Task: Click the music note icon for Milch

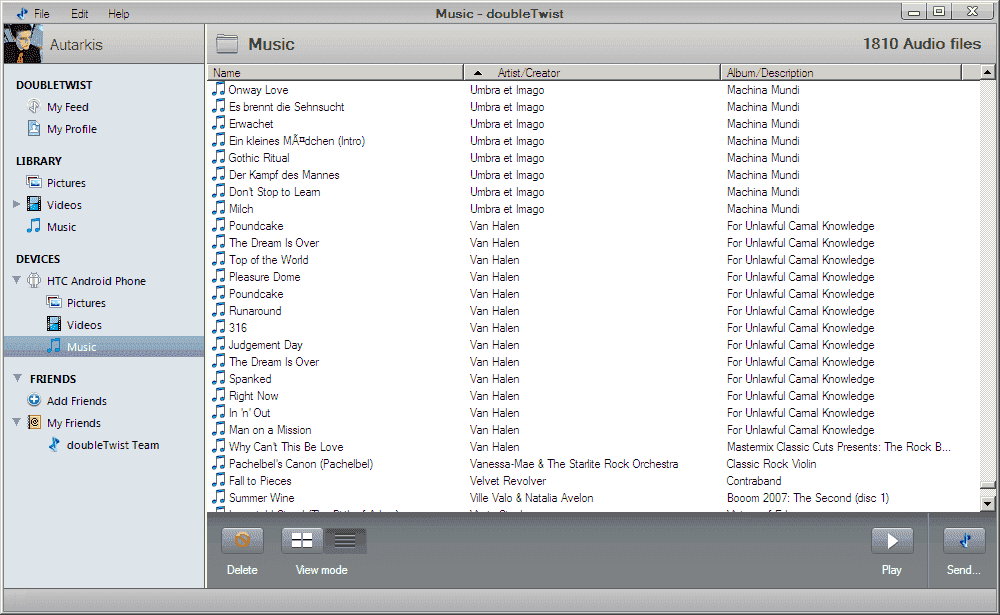Action: (219, 208)
